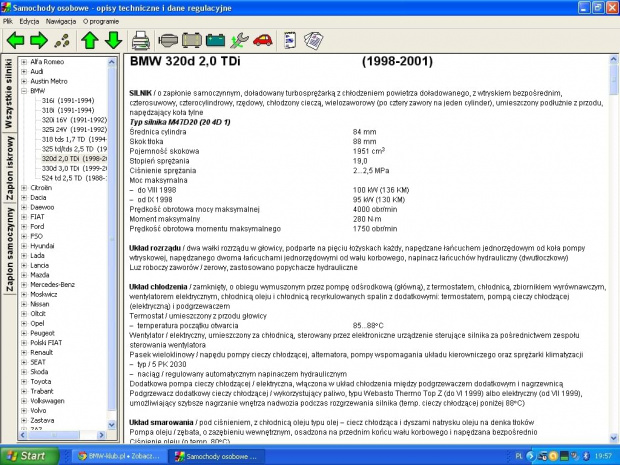620x465 pixels.
Task: Click the Układ smarowania heading
Action: [161, 422]
